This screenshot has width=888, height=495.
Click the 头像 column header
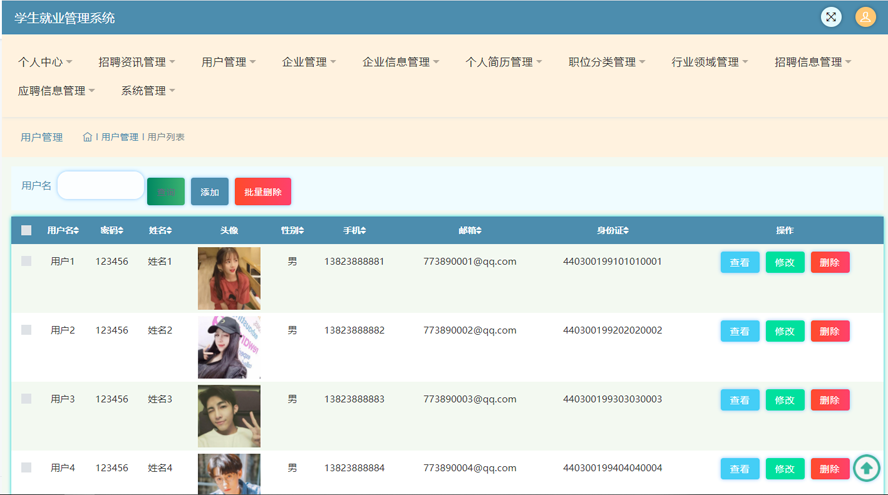[x=229, y=231]
